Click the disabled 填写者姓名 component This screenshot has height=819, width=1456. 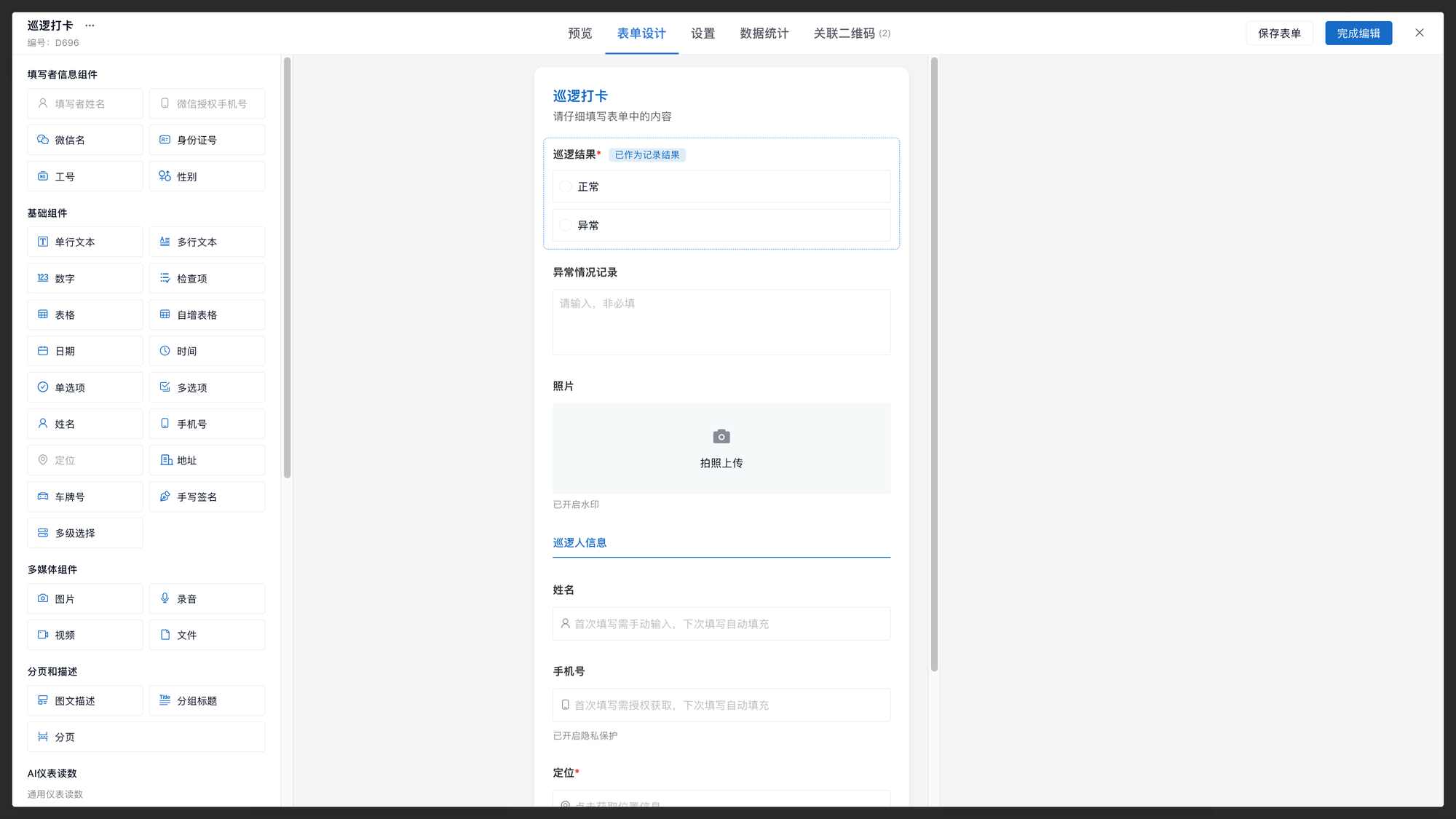pos(85,103)
